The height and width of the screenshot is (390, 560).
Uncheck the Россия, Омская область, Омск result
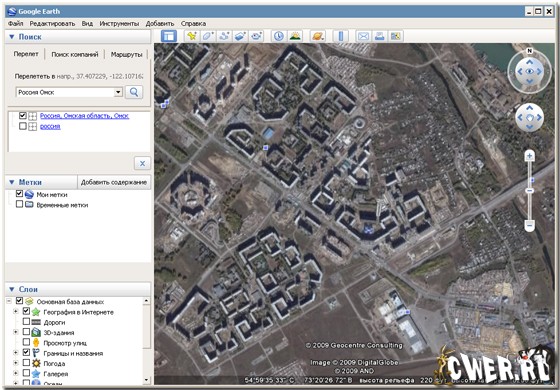23,116
